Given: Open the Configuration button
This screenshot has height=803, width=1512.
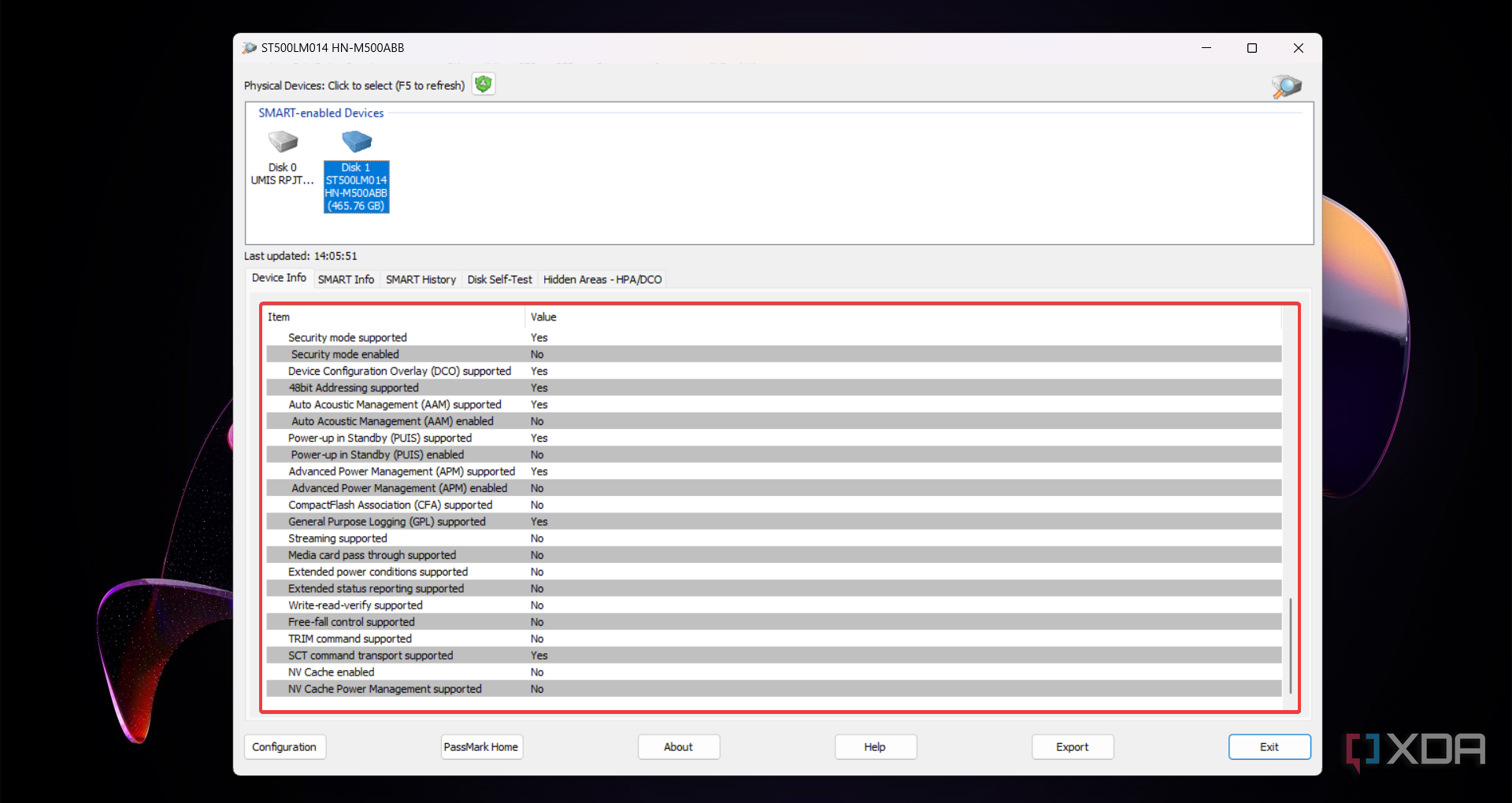Looking at the screenshot, I should tap(284, 747).
